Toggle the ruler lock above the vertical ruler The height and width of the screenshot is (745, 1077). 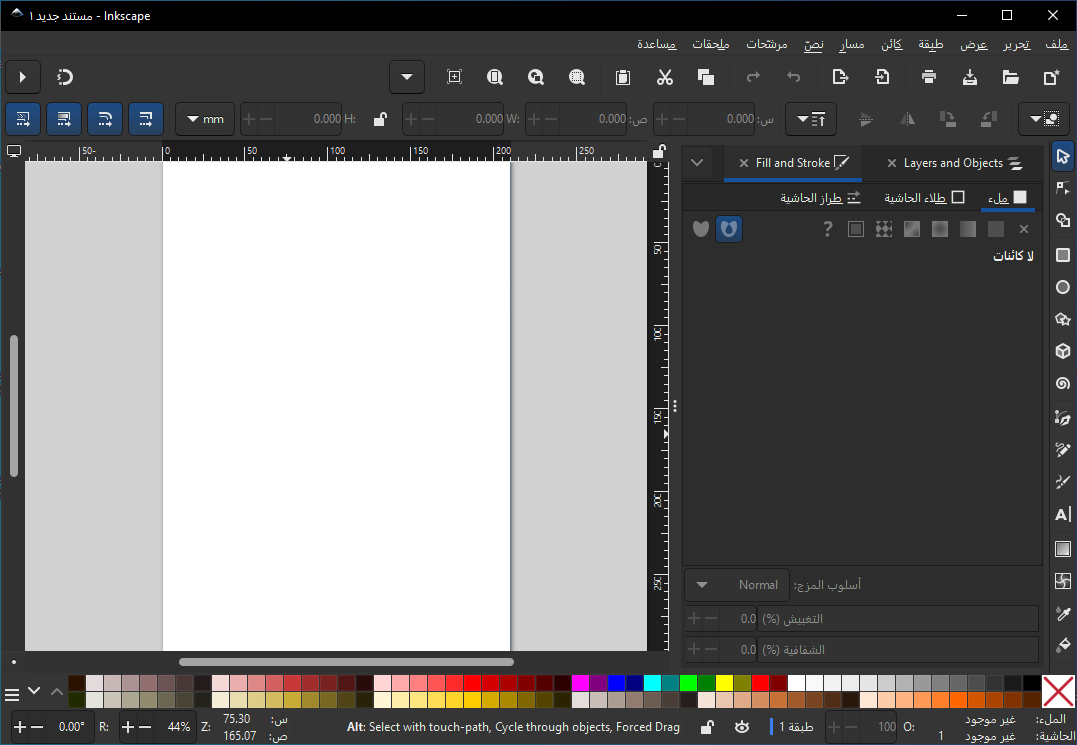click(x=659, y=151)
